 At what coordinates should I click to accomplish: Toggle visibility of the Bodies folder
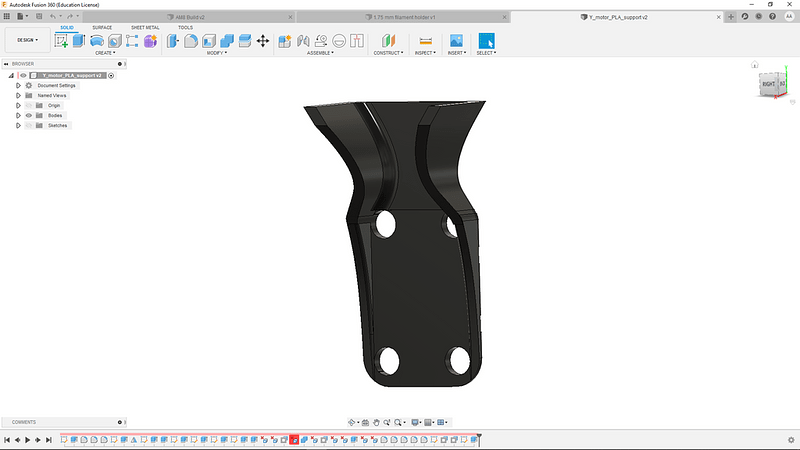tap(29, 115)
